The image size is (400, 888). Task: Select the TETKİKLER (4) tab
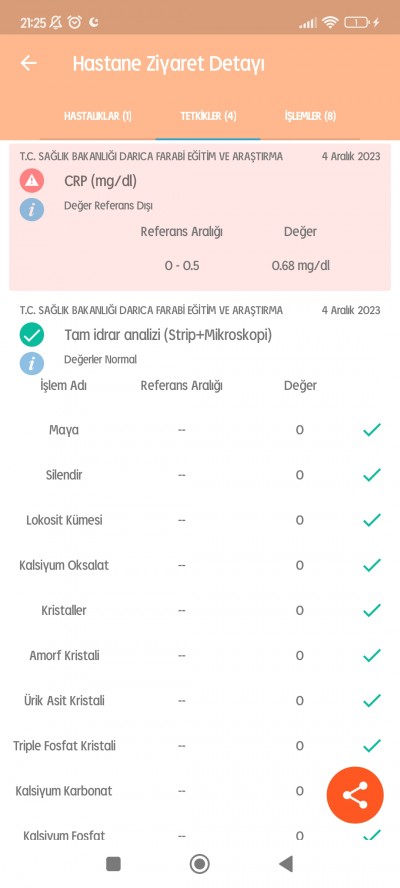click(208, 116)
